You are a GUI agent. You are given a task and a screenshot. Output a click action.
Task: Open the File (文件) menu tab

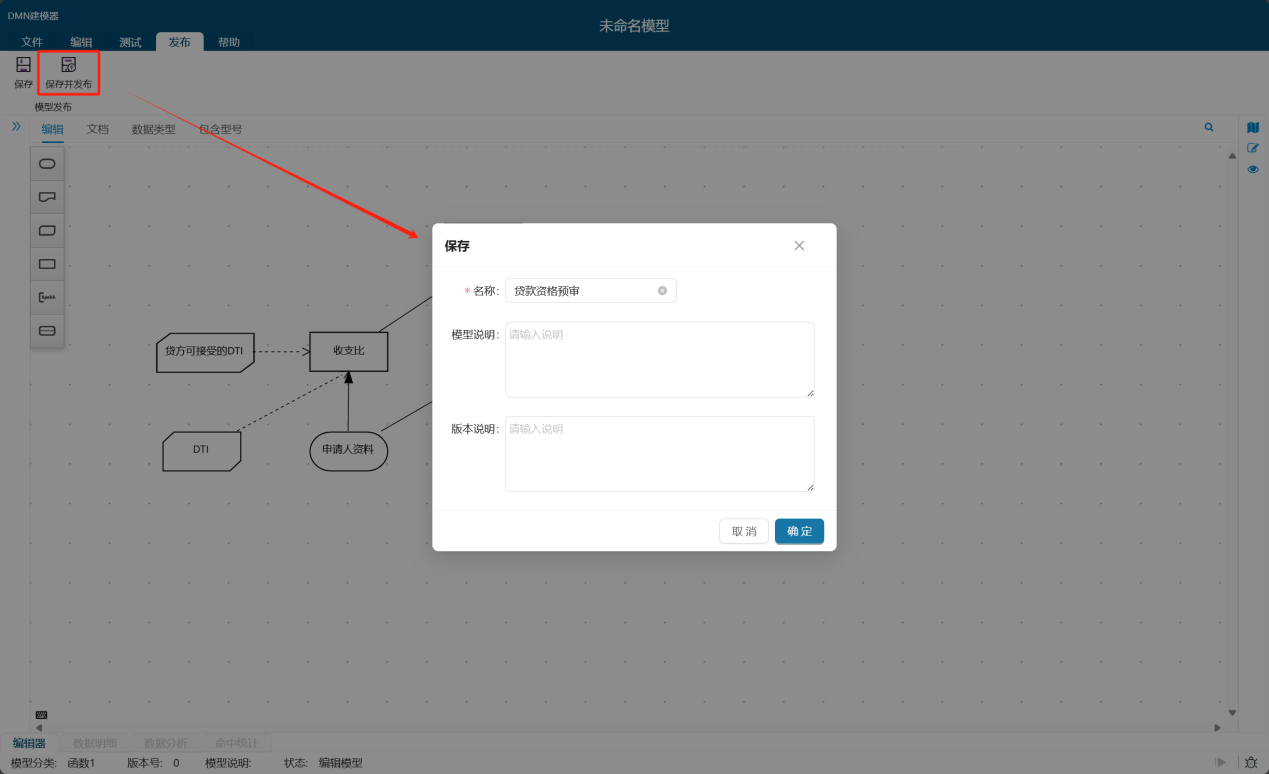tap(32, 42)
